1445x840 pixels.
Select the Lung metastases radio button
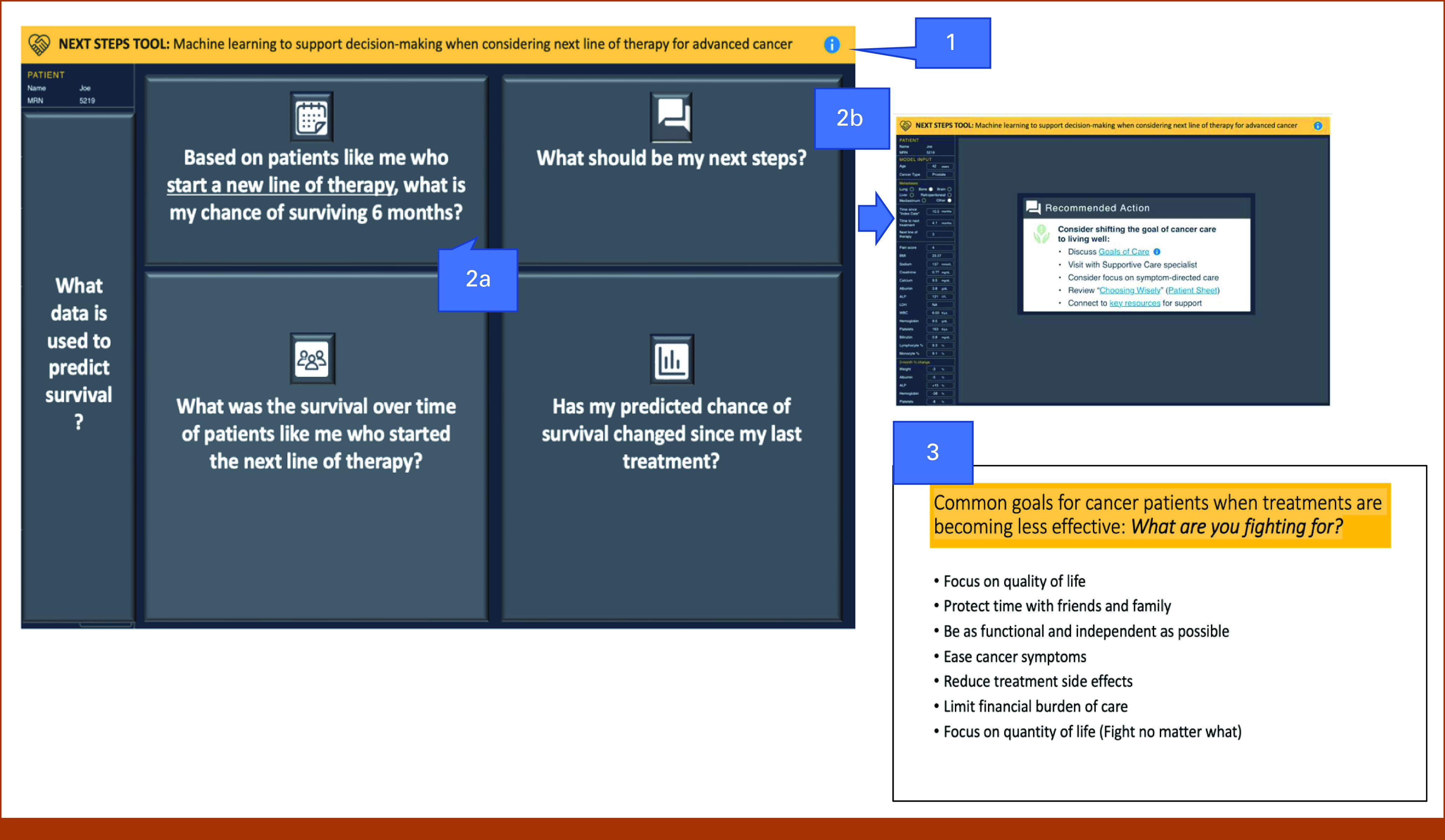click(x=912, y=189)
